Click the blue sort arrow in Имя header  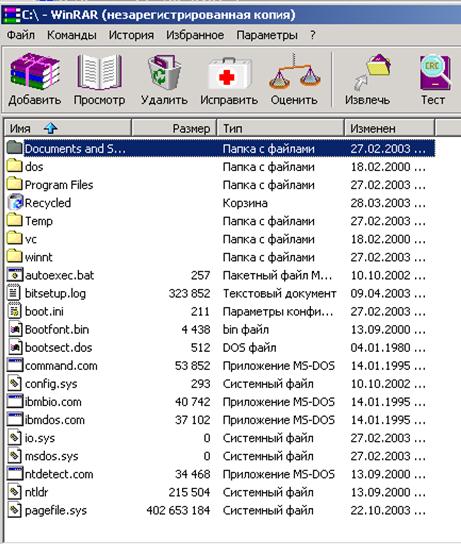[51, 128]
